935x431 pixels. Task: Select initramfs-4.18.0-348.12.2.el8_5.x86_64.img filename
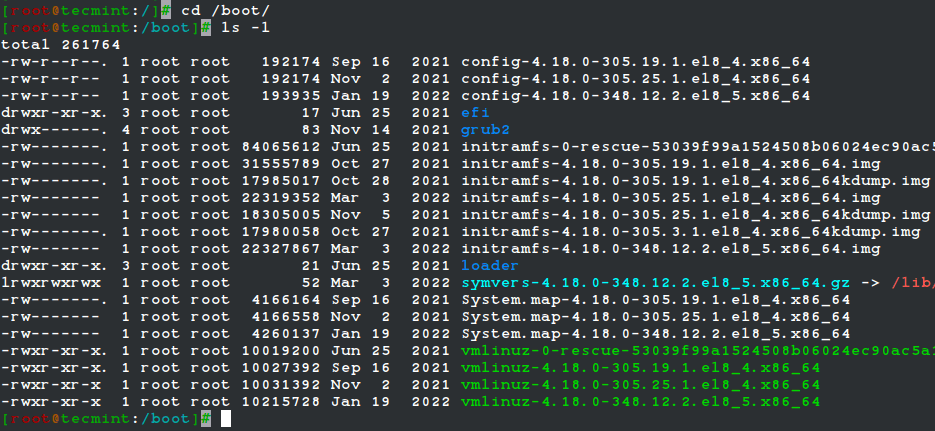670,249
